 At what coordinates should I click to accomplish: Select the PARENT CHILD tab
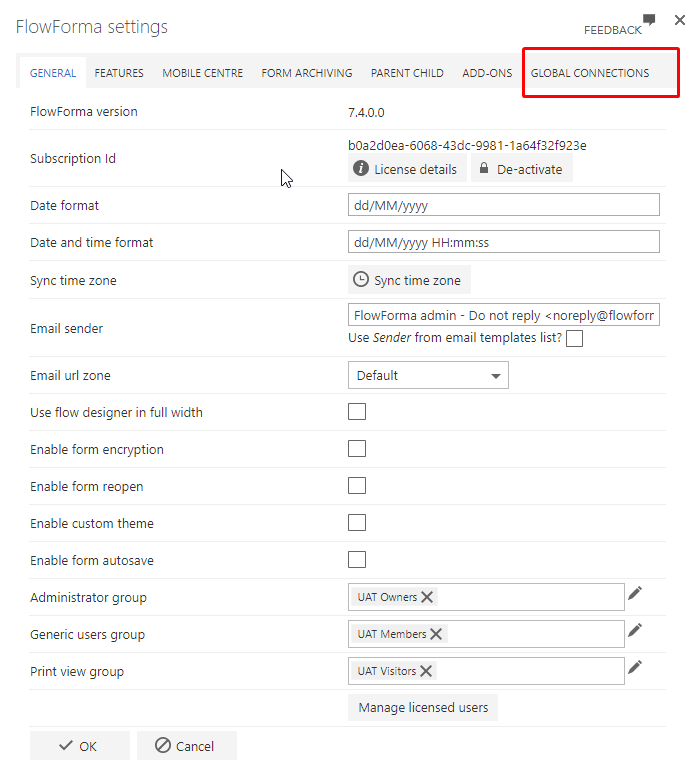(407, 73)
